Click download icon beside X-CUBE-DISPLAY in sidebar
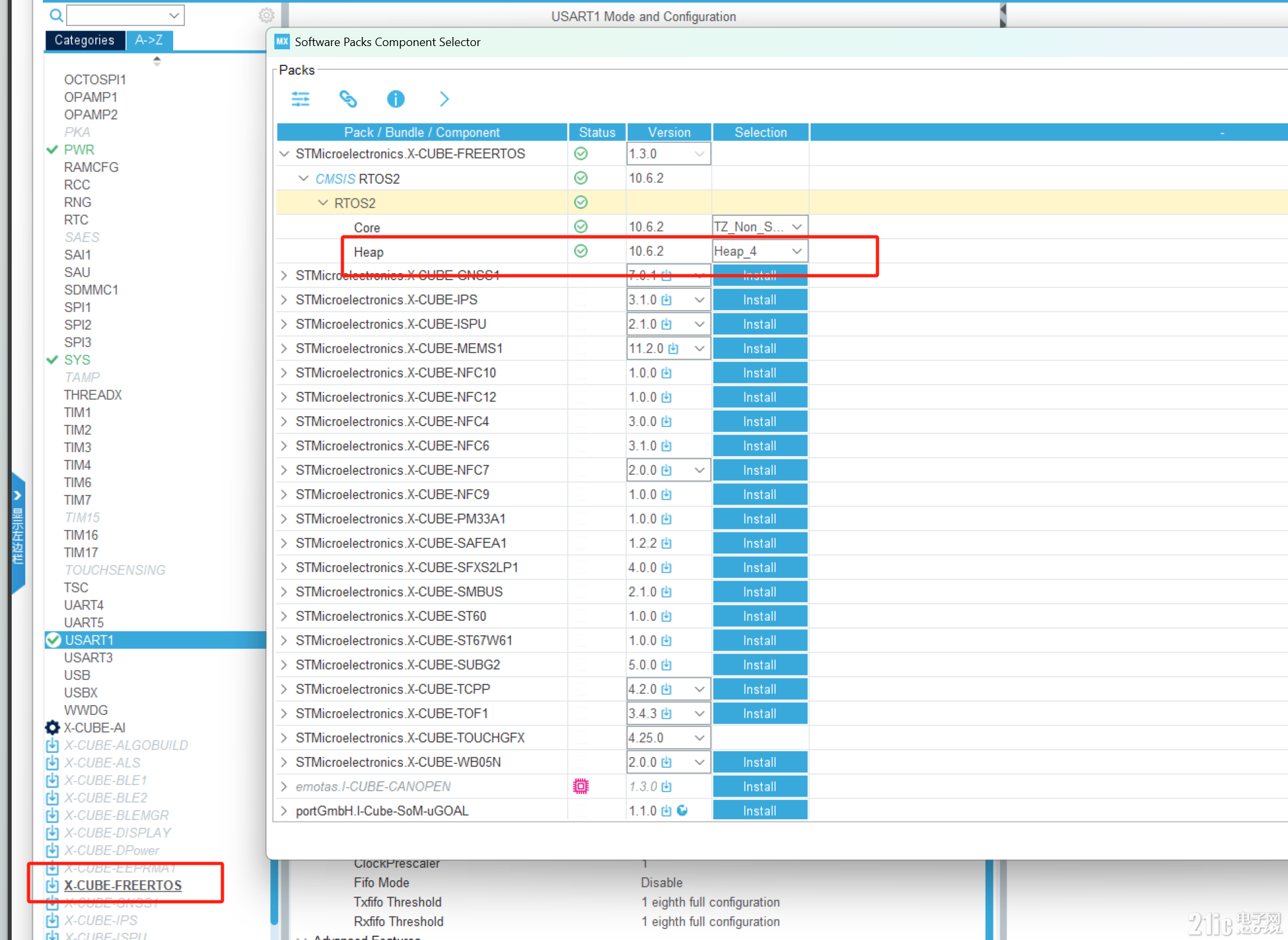Viewport: 1288px width, 940px height. click(x=53, y=833)
